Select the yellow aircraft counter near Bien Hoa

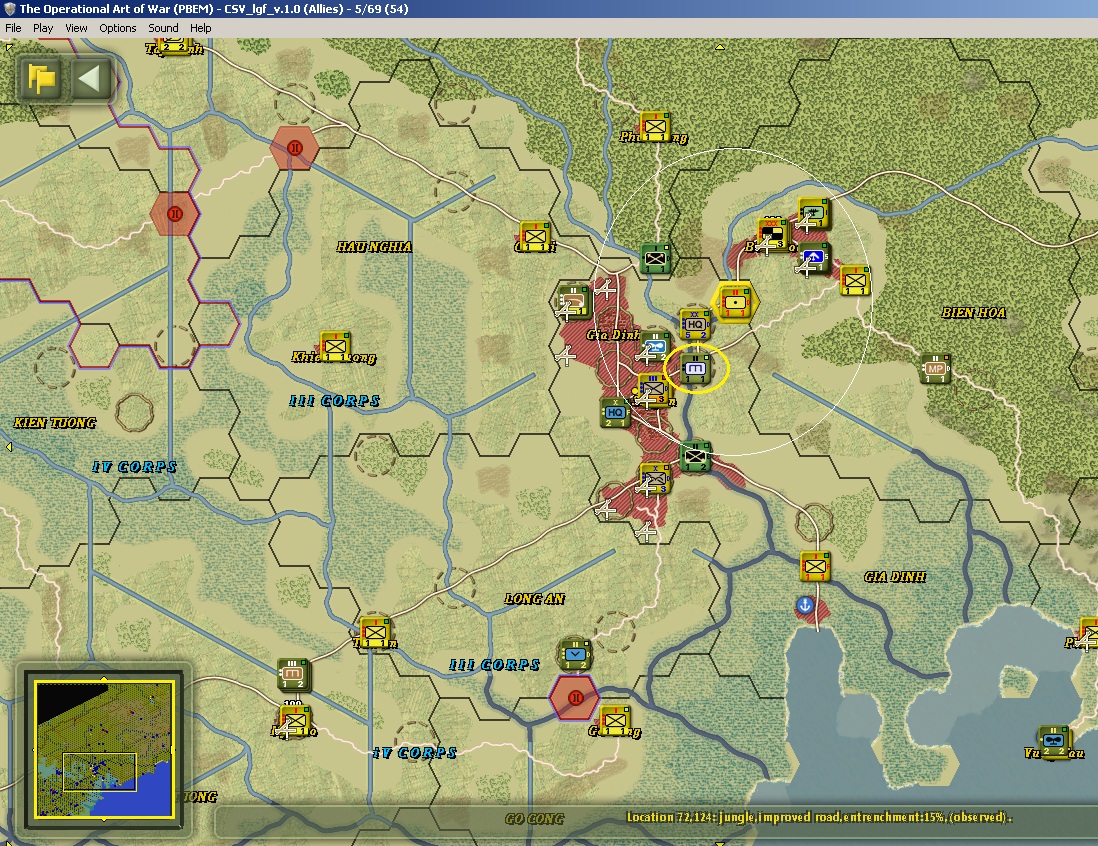[814, 213]
